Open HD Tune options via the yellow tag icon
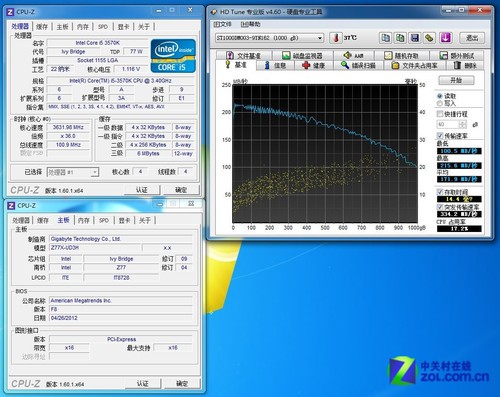 (429, 38)
